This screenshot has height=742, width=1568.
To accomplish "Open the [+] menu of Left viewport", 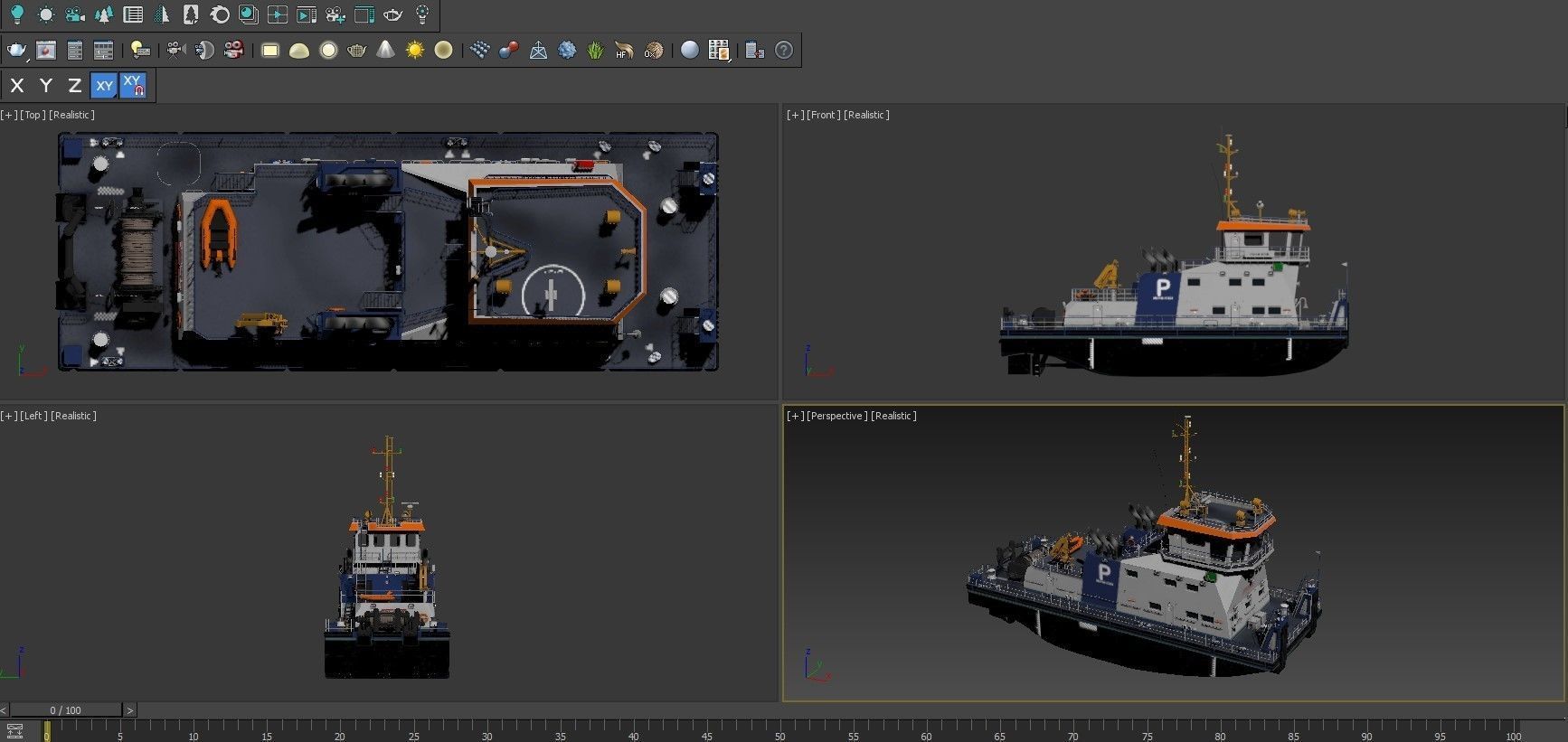I will pyautogui.click(x=9, y=416).
